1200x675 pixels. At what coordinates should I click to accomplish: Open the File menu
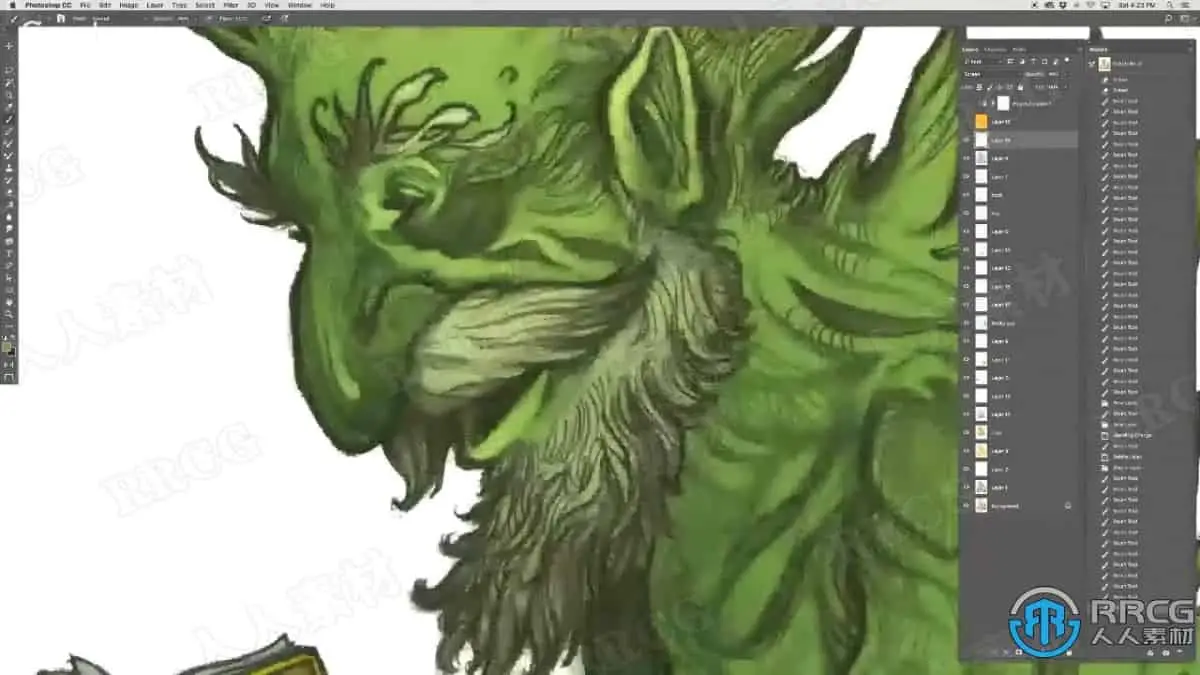click(x=84, y=5)
